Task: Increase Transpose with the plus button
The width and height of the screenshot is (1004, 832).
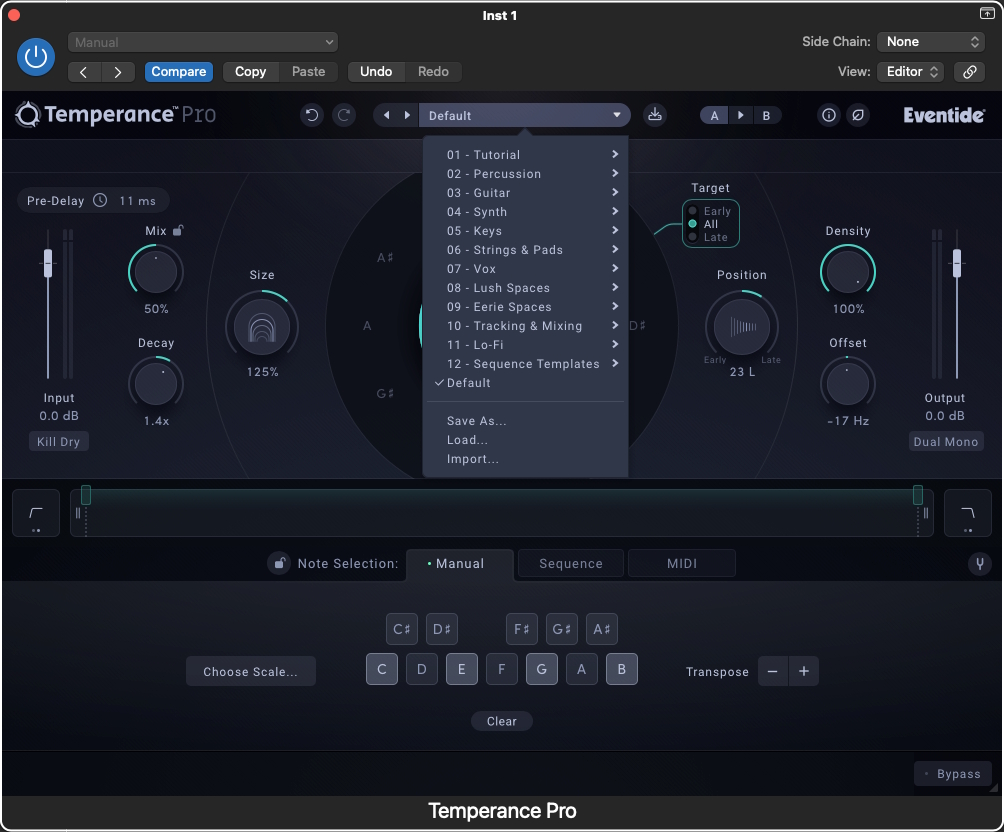Action: pyautogui.click(x=803, y=672)
